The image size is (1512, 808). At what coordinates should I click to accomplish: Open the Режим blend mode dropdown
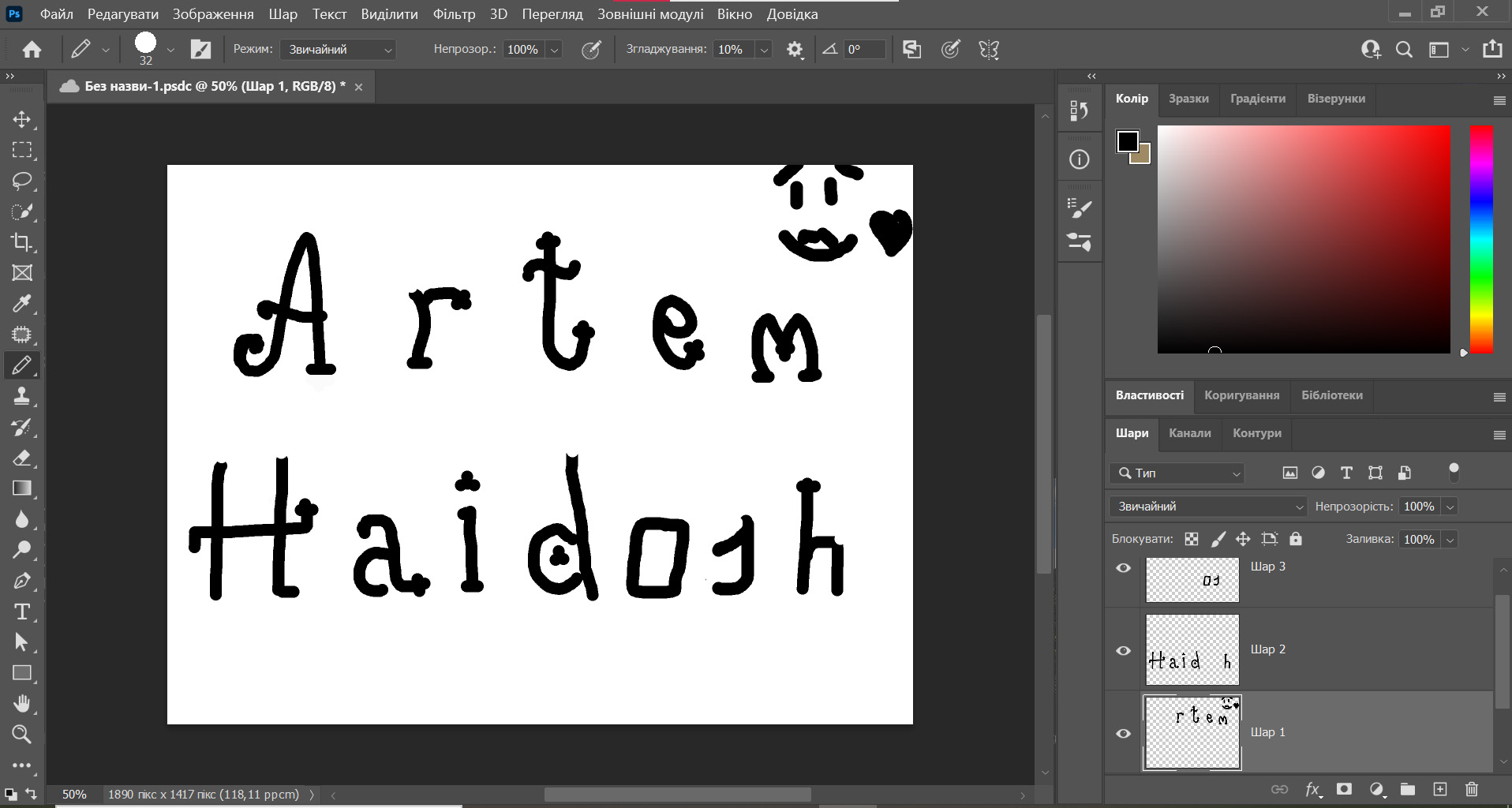click(x=339, y=50)
